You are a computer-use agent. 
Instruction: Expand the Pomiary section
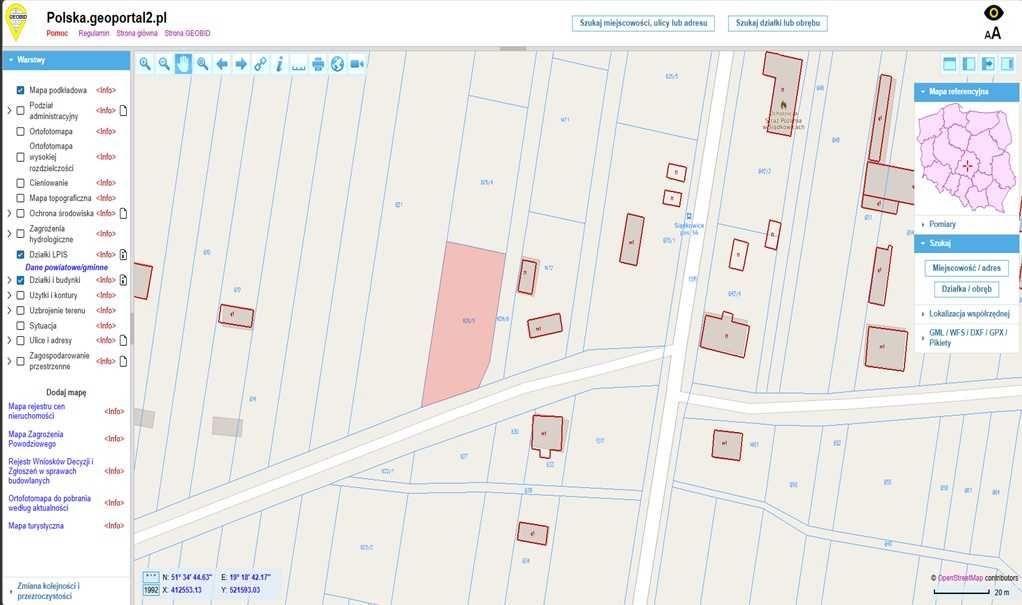[x=942, y=224]
